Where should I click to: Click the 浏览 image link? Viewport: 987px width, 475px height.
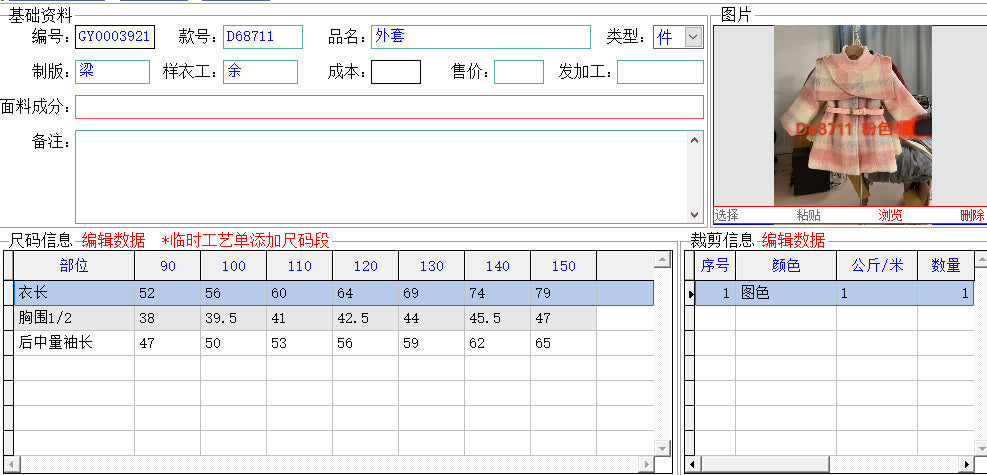(x=890, y=215)
